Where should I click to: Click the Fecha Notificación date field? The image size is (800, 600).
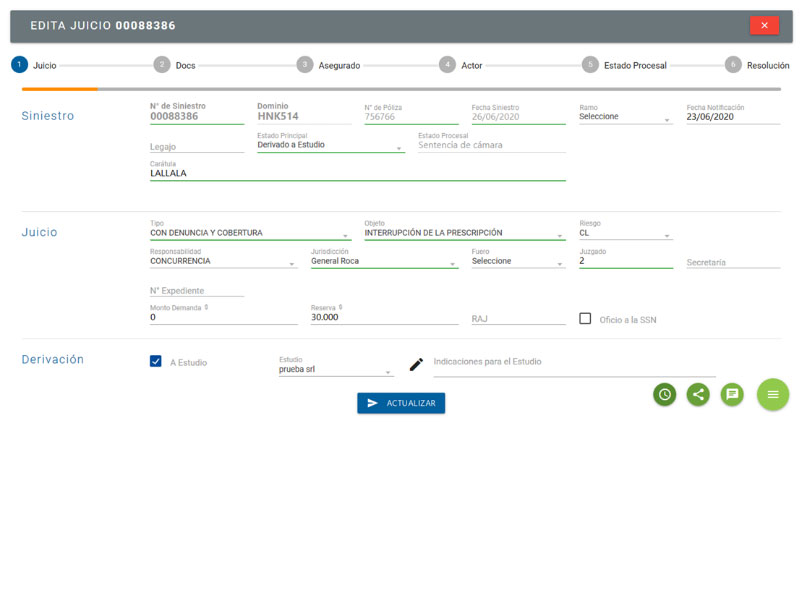point(732,117)
